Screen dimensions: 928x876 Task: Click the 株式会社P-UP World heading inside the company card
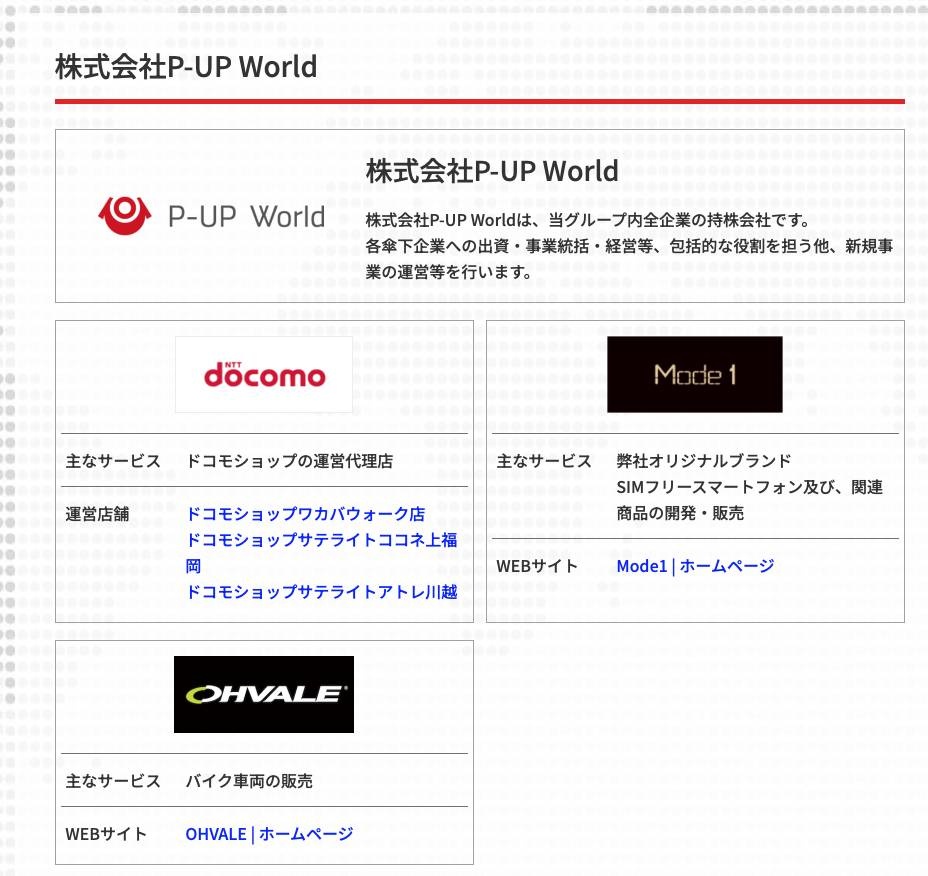492,171
